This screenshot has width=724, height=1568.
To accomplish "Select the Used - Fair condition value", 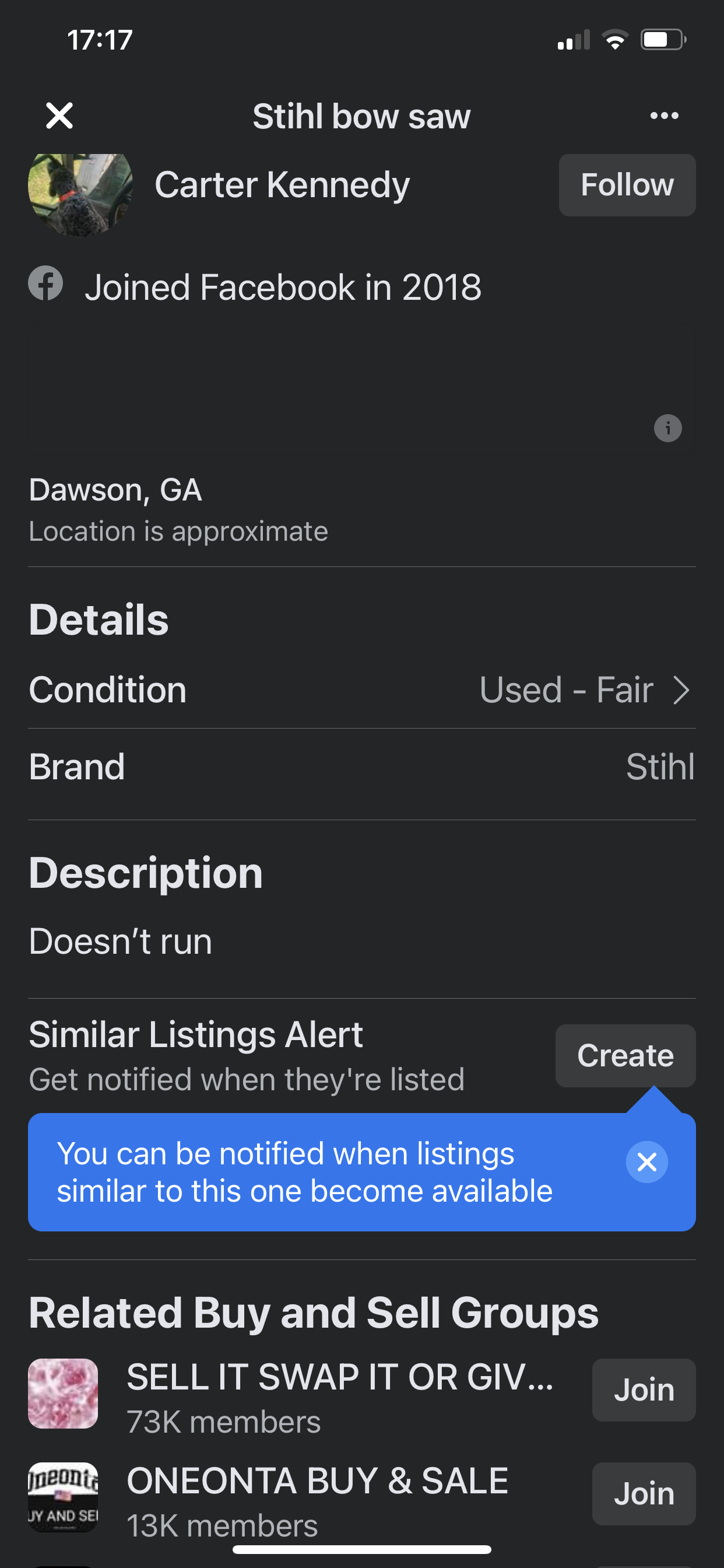I will pyautogui.click(x=567, y=690).
